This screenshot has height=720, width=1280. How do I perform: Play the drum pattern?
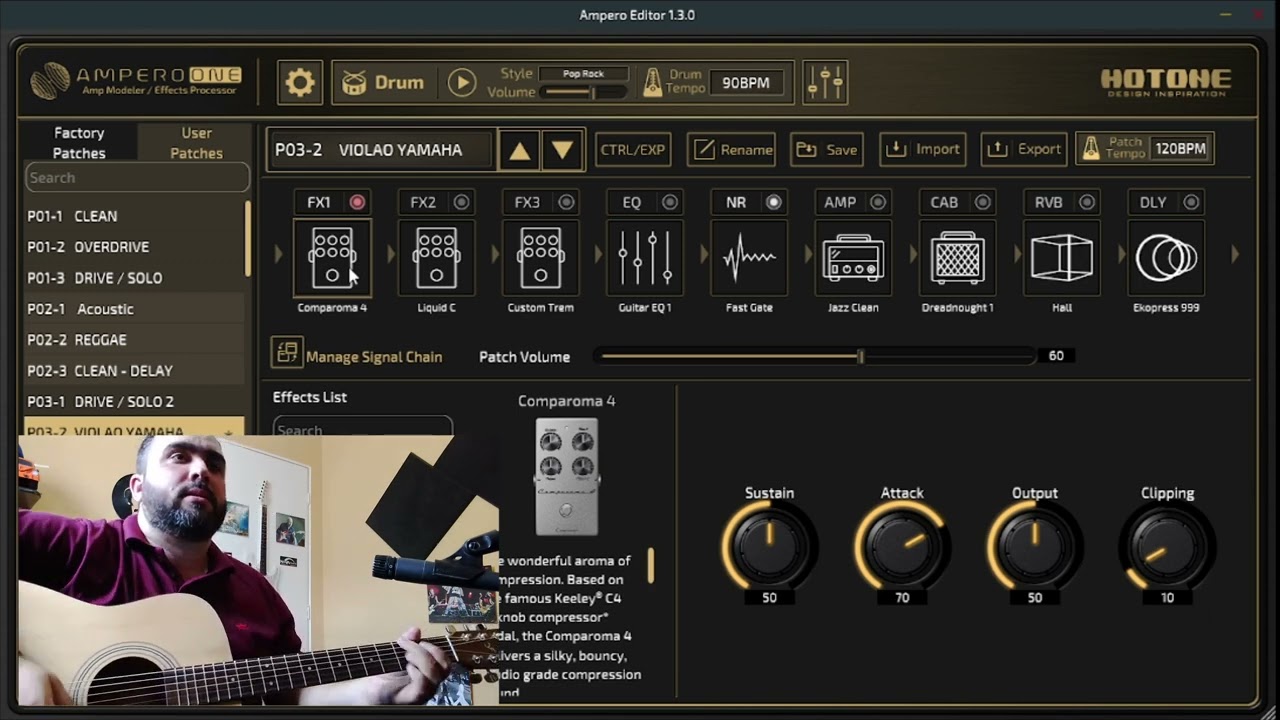[461, 82]
